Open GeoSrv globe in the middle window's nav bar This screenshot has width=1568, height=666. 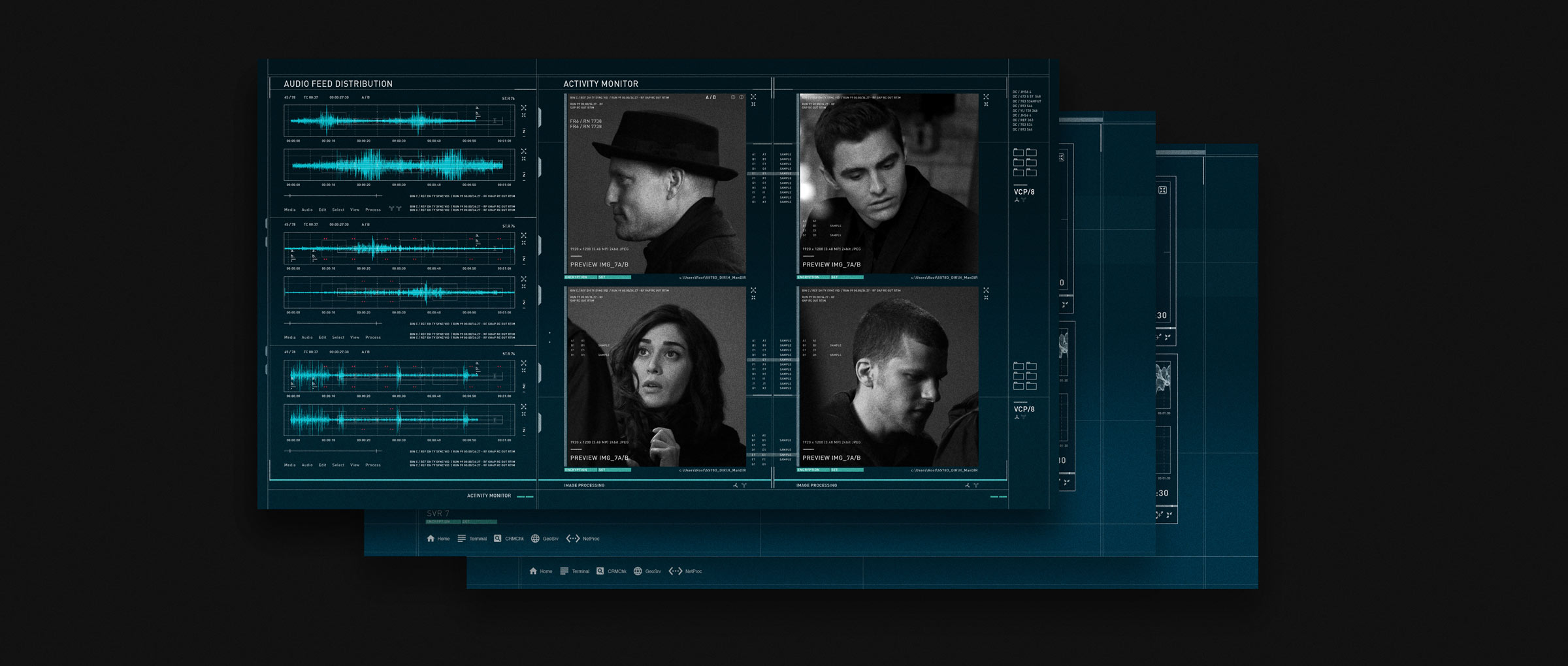click(545, 539)
